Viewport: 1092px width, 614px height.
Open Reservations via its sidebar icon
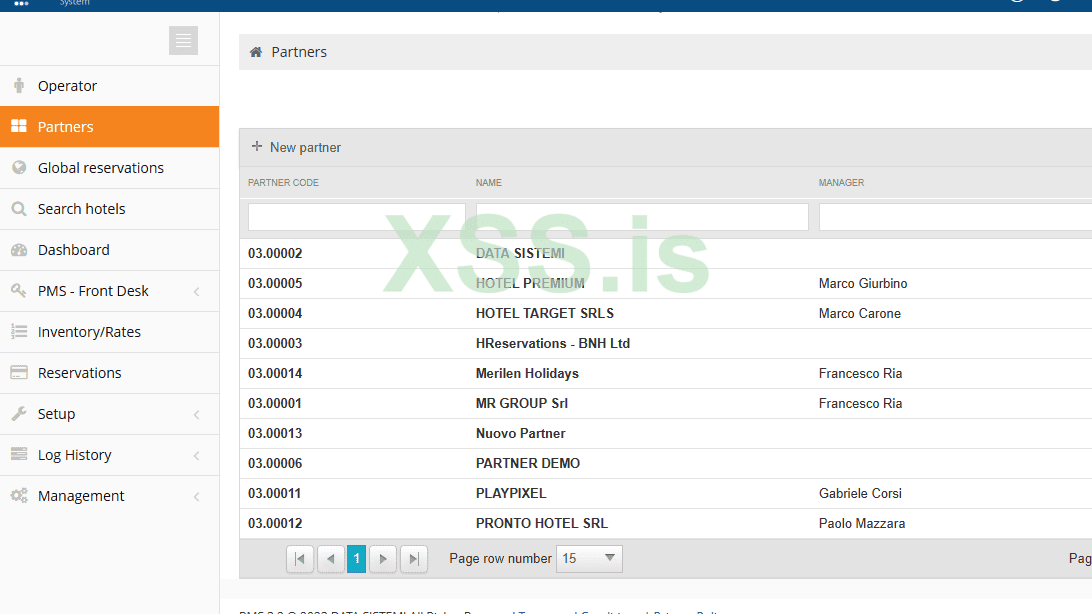click(18, 372)
